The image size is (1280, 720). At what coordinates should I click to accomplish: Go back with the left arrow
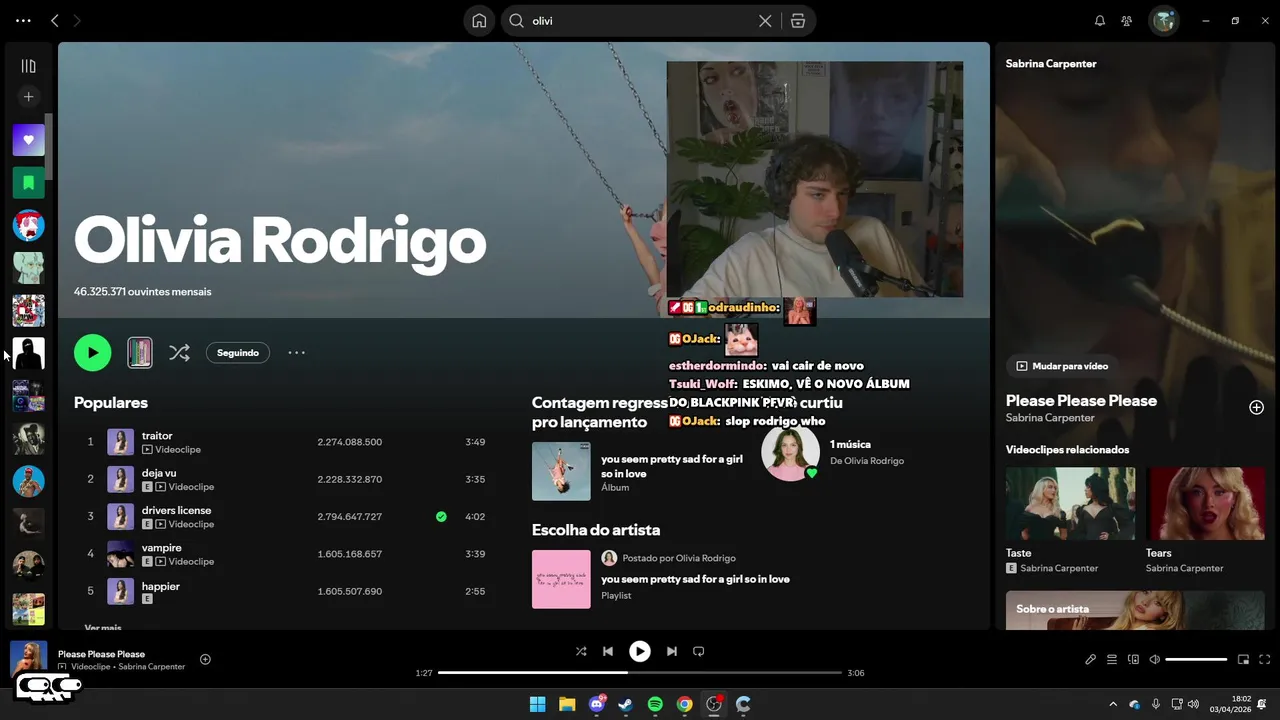pos(55,20)
